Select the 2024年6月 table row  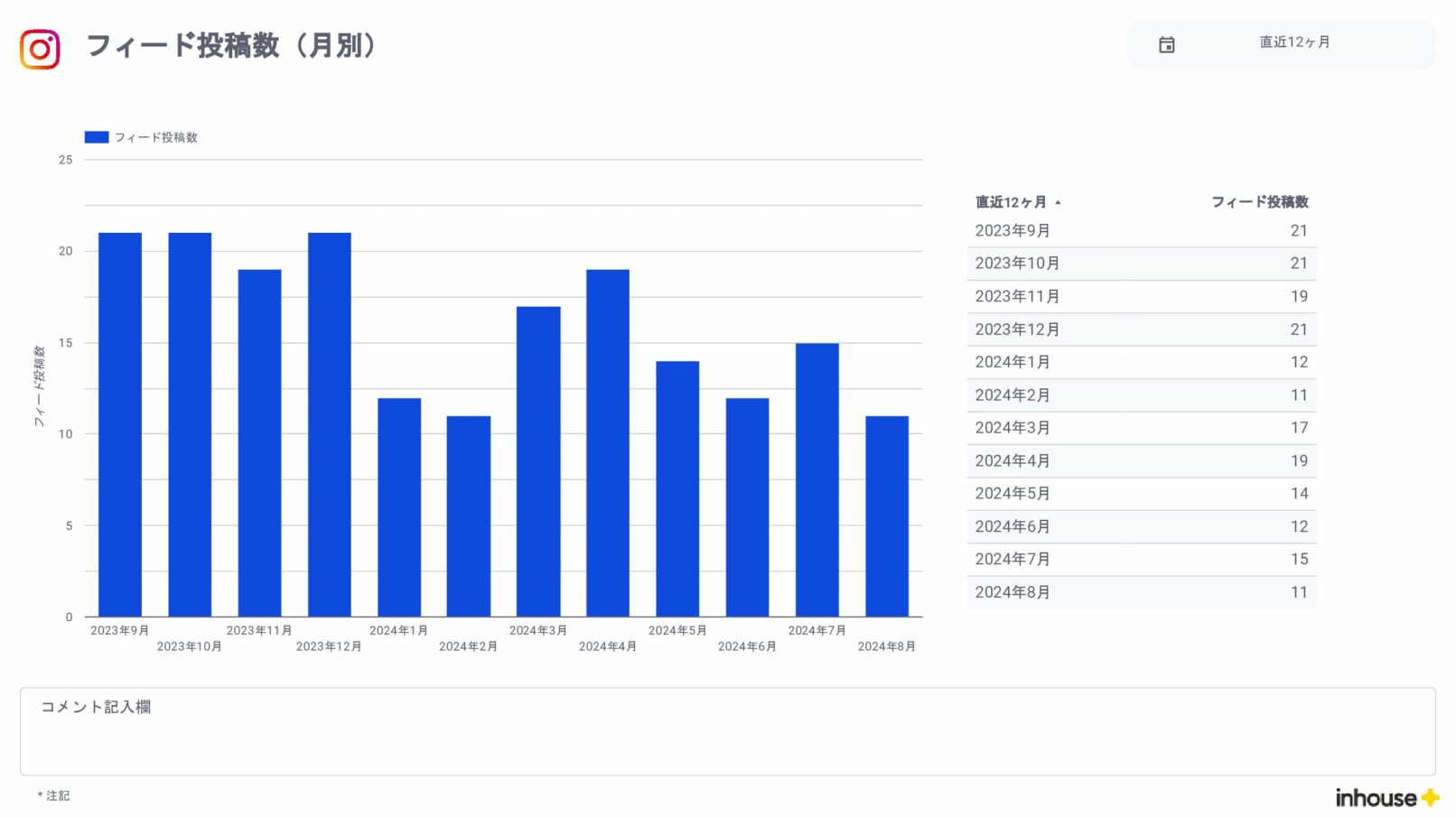[1141, 526]
